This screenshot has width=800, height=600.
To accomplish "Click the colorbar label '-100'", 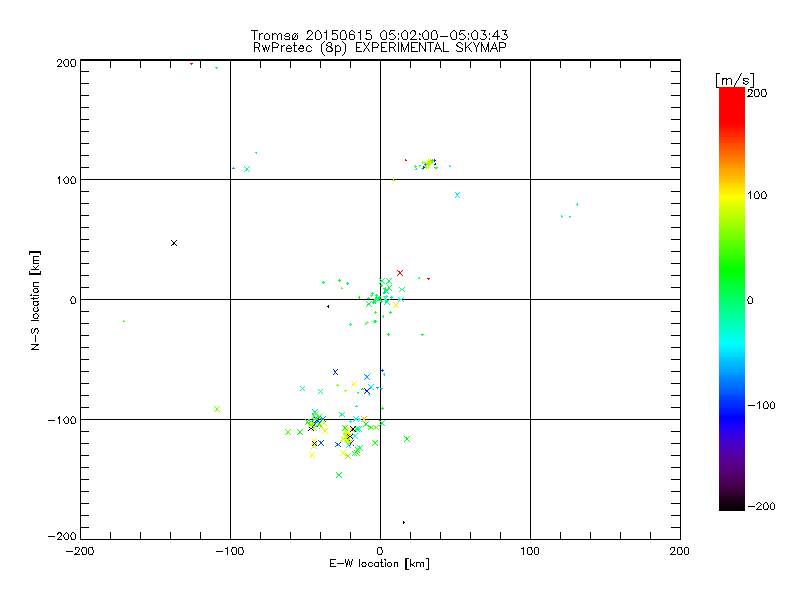I will [x=761, y=405].
